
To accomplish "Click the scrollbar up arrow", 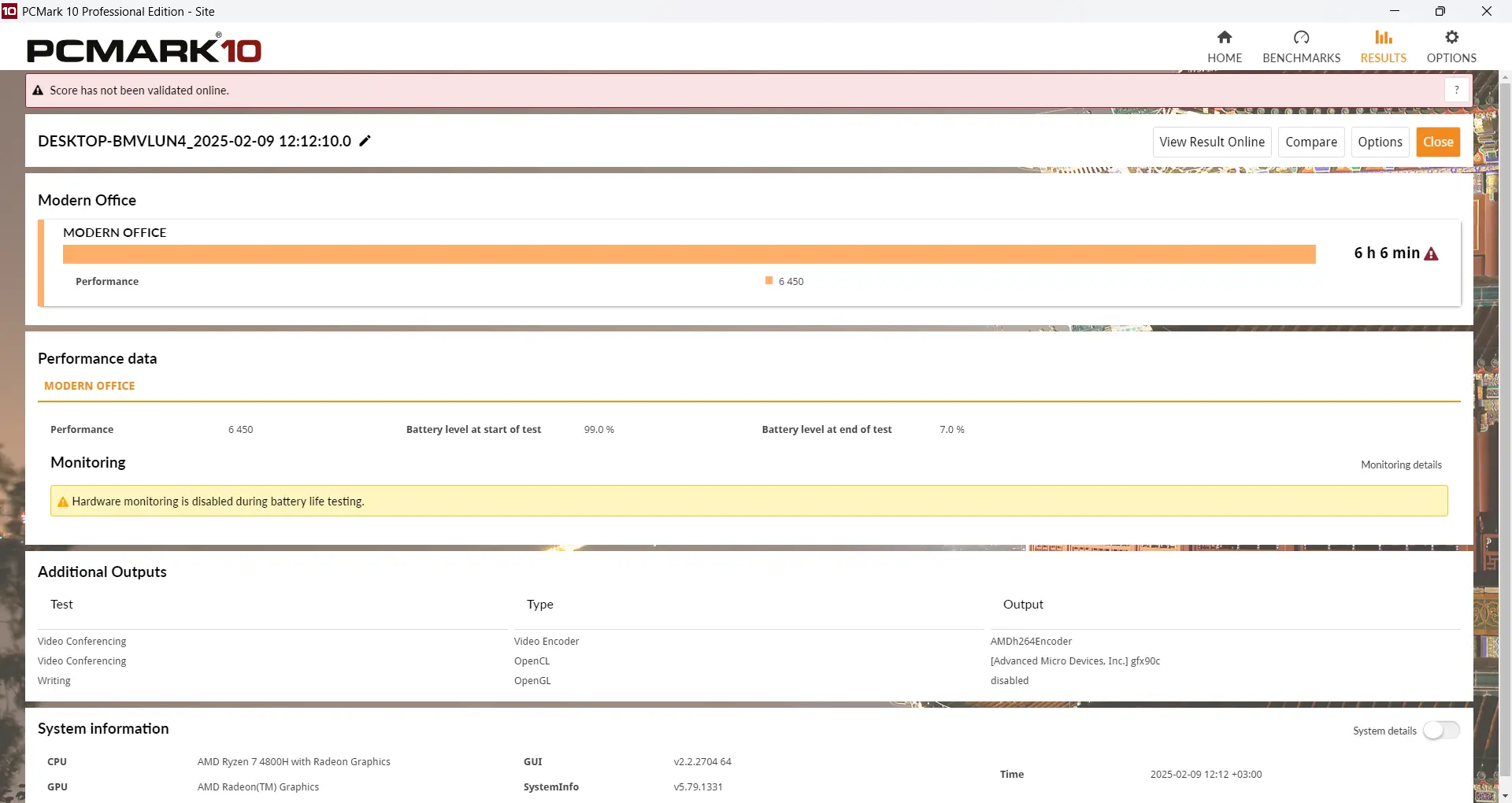I will click(1505, 77).
